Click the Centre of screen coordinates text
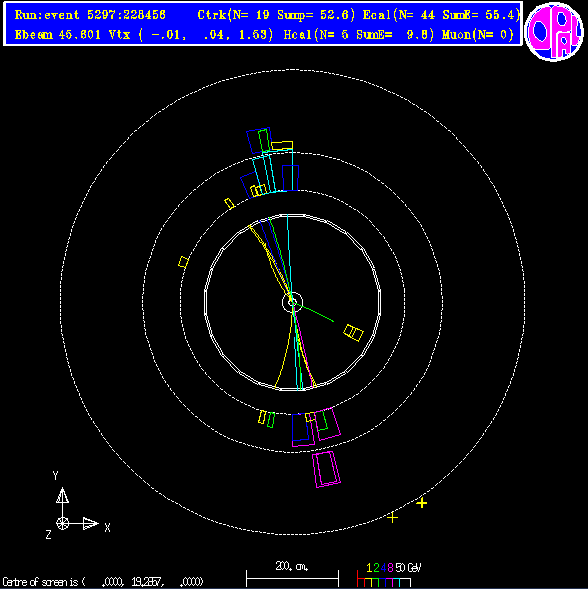 pos(103,582)
